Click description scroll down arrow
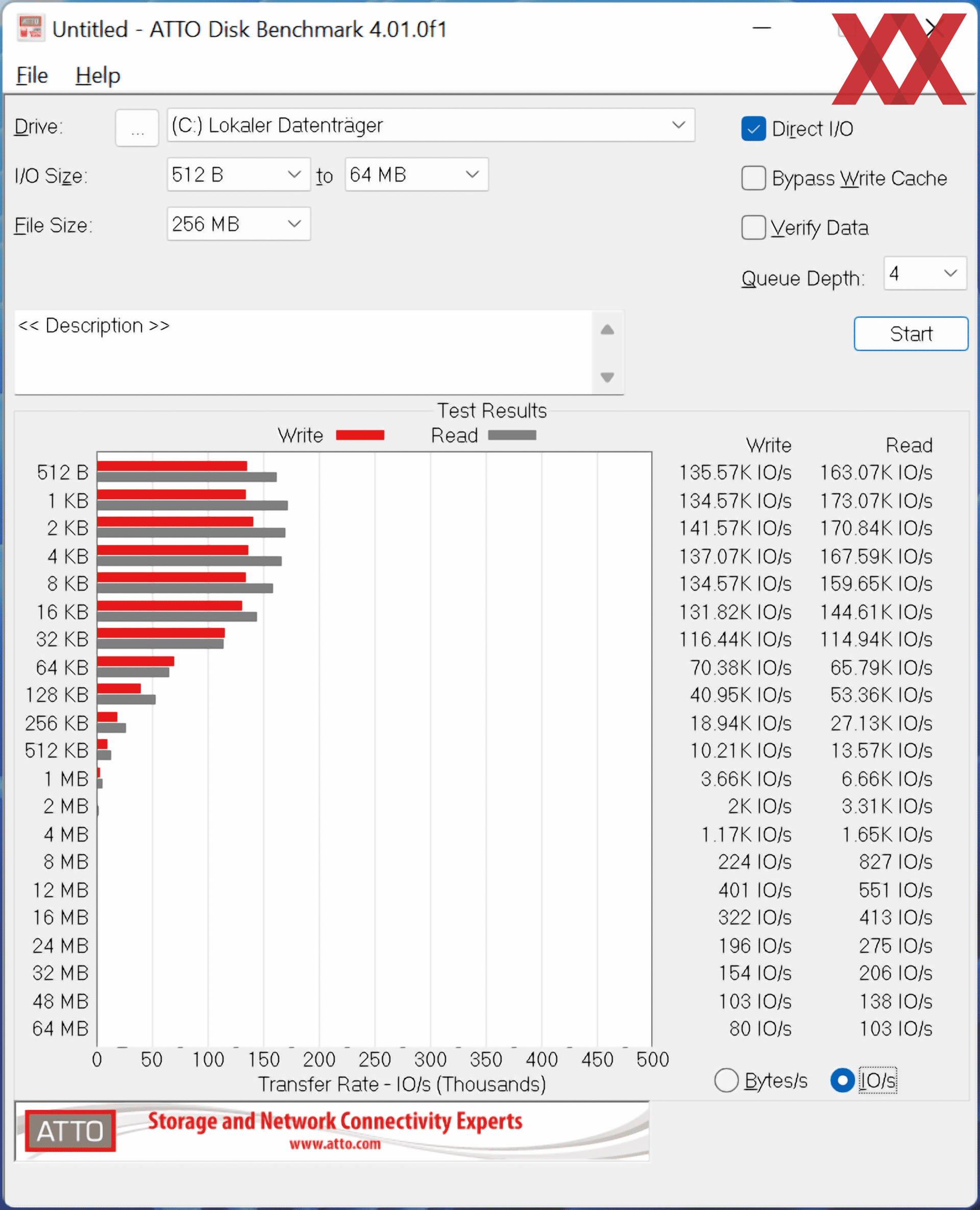This screenshot has width=980, height=1210. point(607,377)
